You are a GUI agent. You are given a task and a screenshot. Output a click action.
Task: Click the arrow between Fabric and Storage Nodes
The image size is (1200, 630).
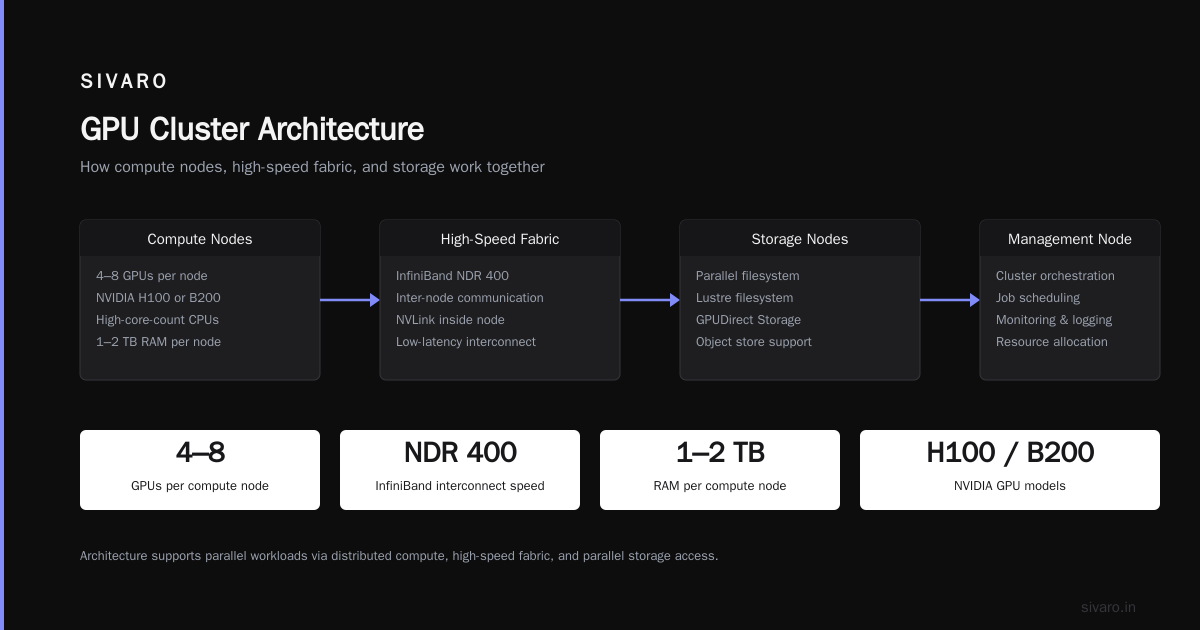[650, 300]
